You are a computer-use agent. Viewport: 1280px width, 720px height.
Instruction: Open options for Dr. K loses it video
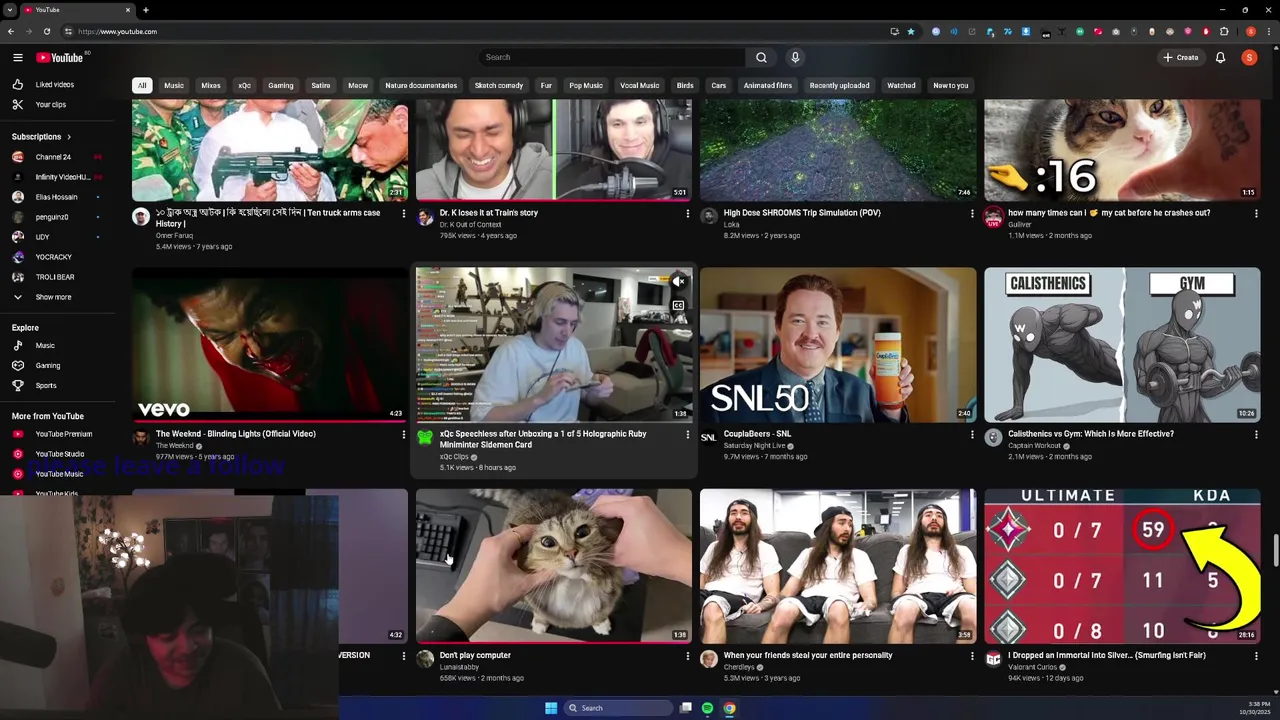687,213
